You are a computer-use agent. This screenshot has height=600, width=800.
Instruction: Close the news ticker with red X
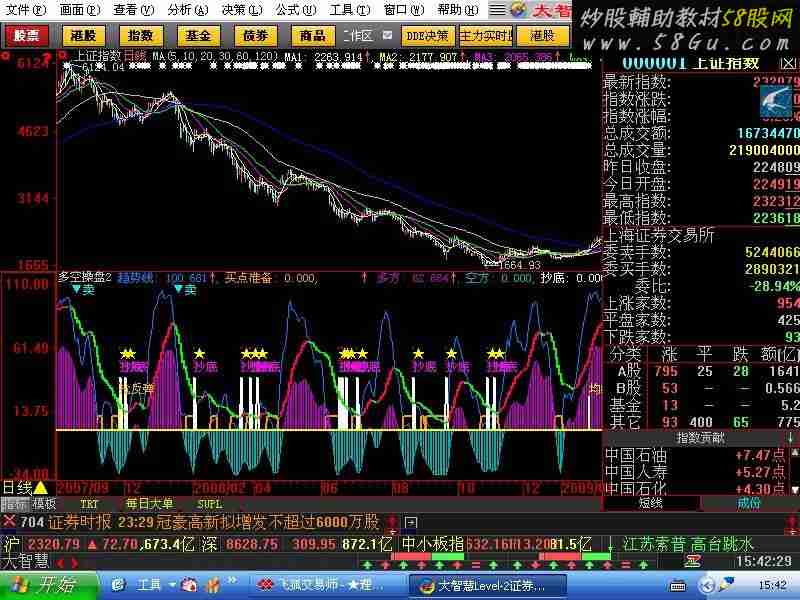pos(9,521)
